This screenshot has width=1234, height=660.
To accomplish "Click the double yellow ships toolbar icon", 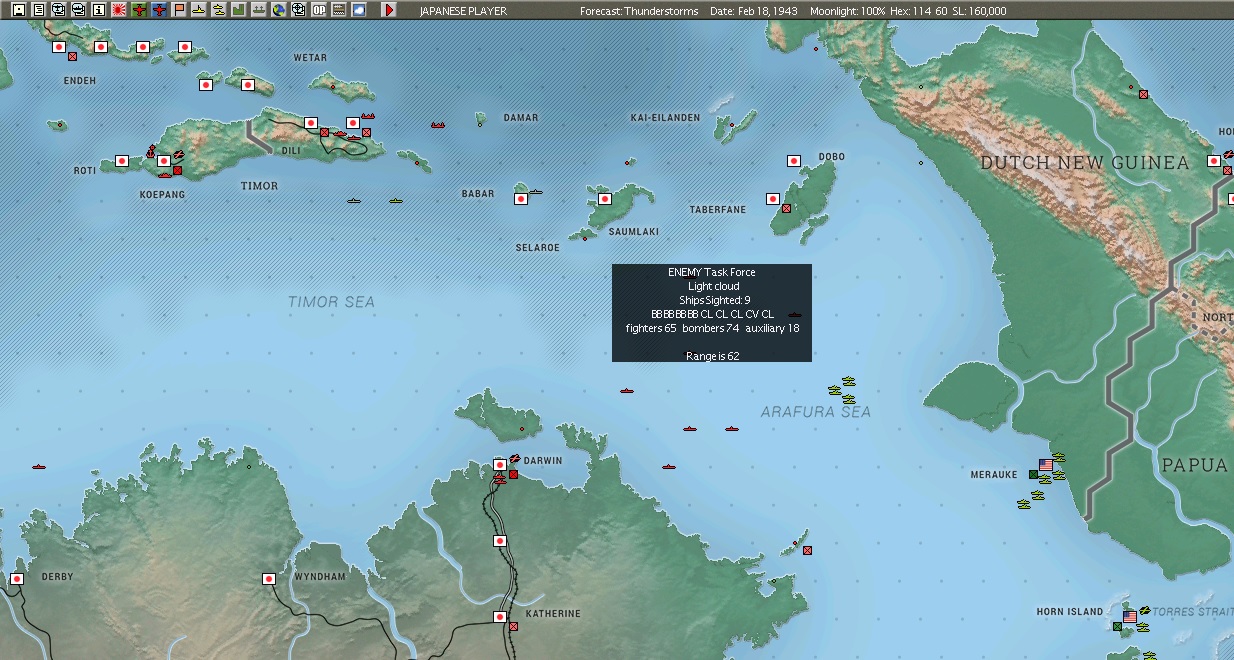I will [x=218, y=10].
